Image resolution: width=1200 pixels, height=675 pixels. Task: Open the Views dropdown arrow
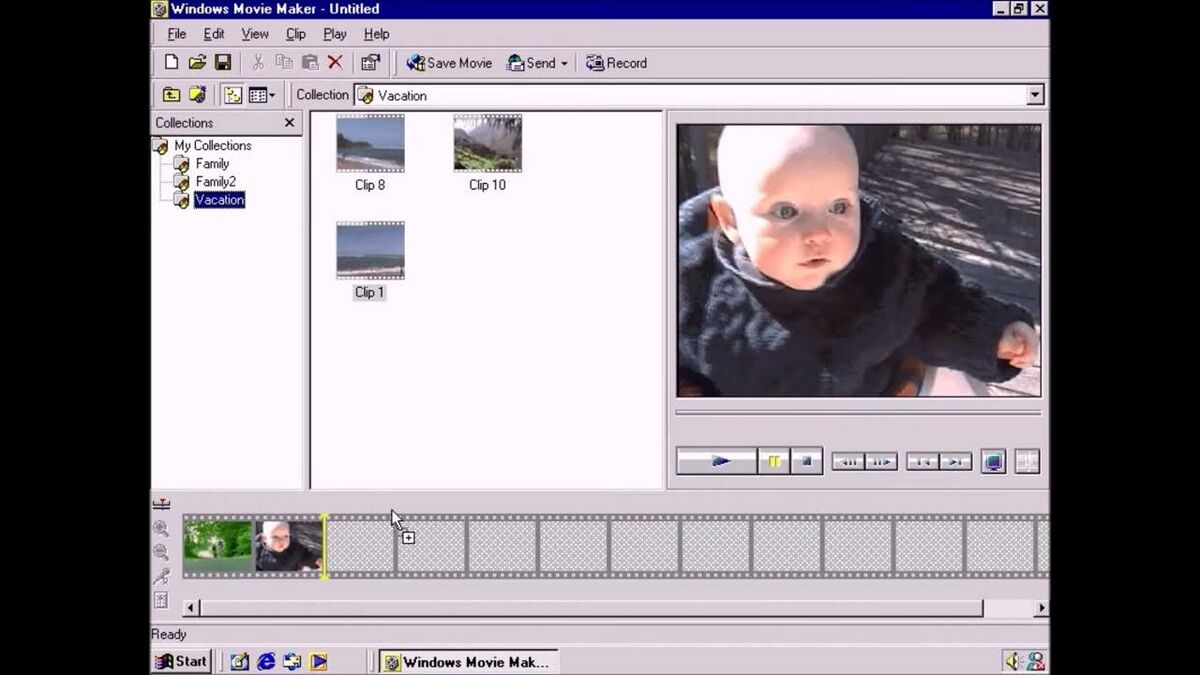(271, 96)
